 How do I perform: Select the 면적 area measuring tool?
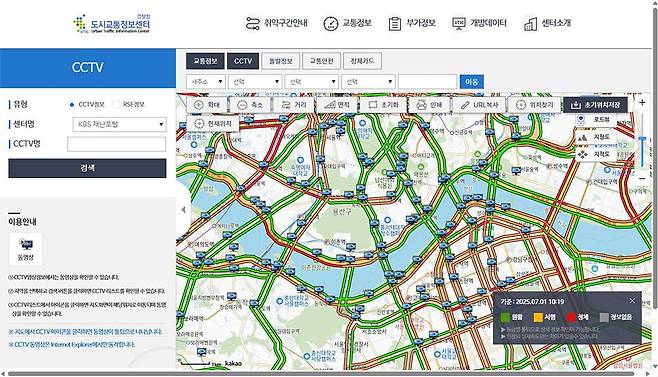tap(337, 105)
